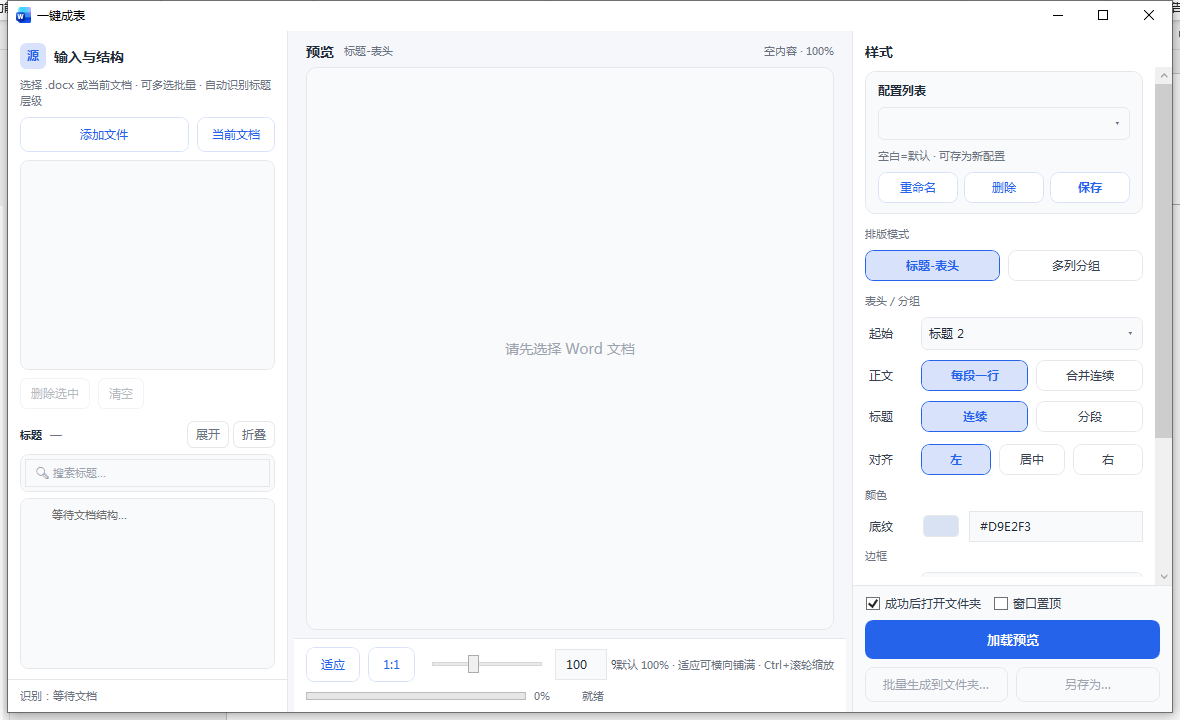Click 空内容 · 100% label
Screen dimensions: 1180x720
pos(798,51)
